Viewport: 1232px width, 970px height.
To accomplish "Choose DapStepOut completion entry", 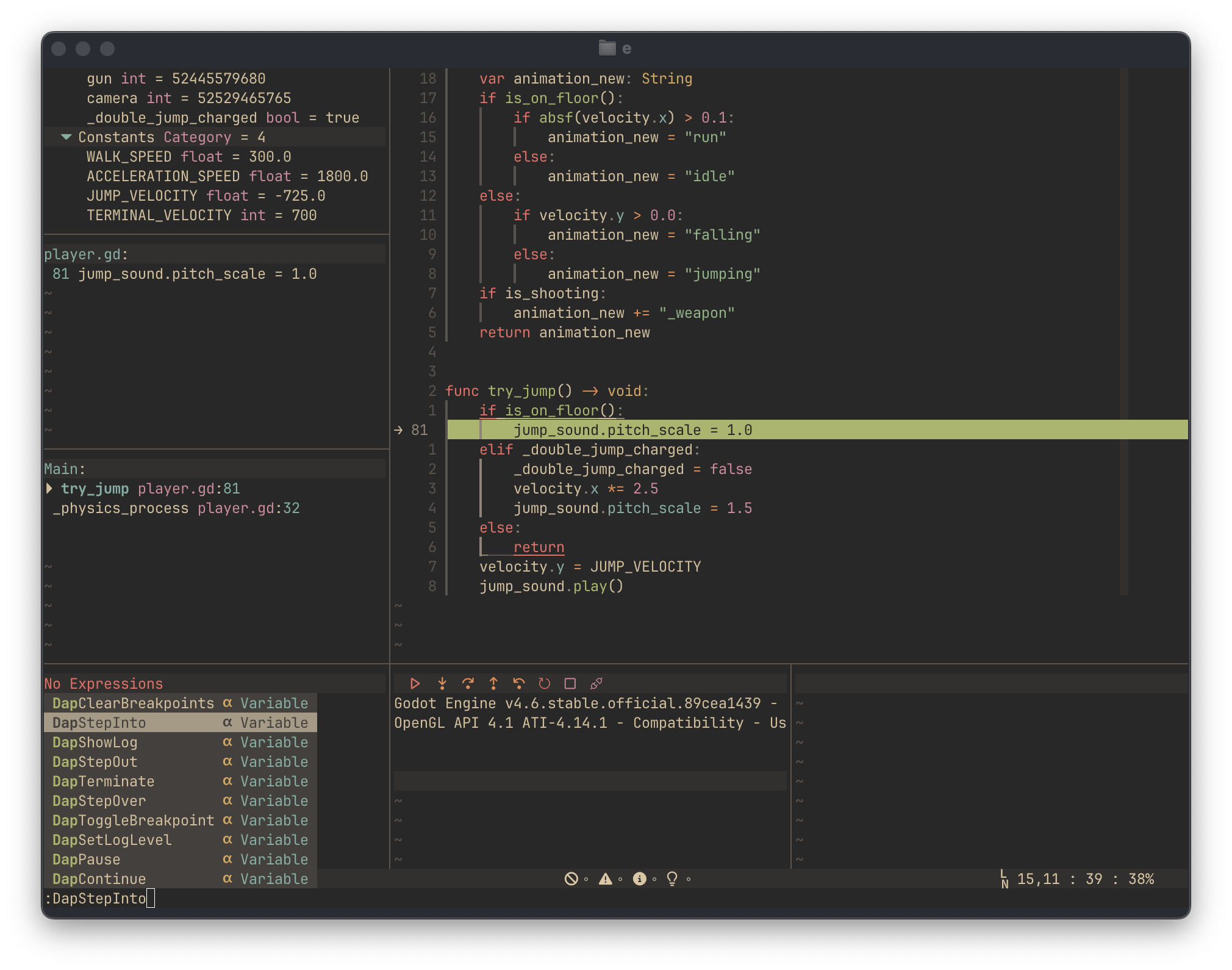I will (x=181, y=761).
